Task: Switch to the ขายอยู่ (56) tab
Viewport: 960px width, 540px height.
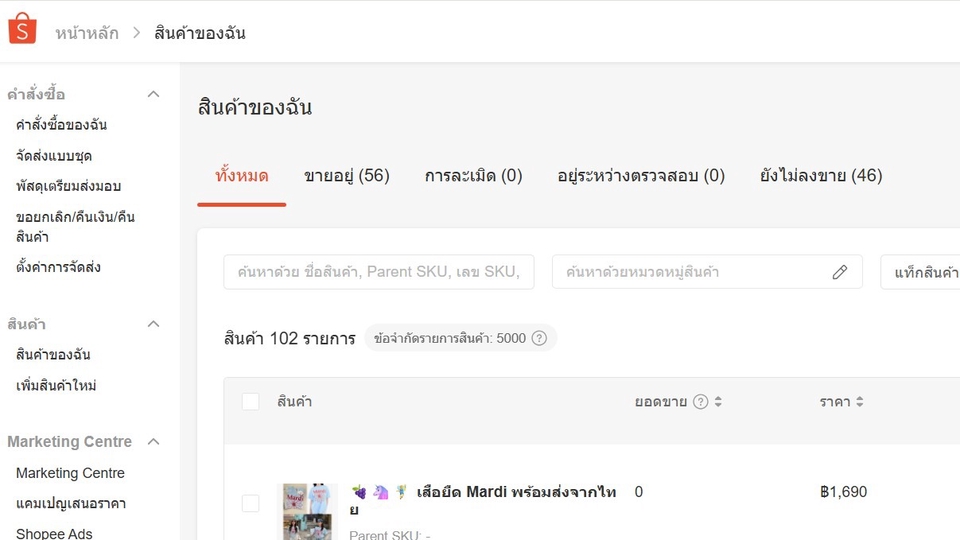Action: click(x=346, y=176)
